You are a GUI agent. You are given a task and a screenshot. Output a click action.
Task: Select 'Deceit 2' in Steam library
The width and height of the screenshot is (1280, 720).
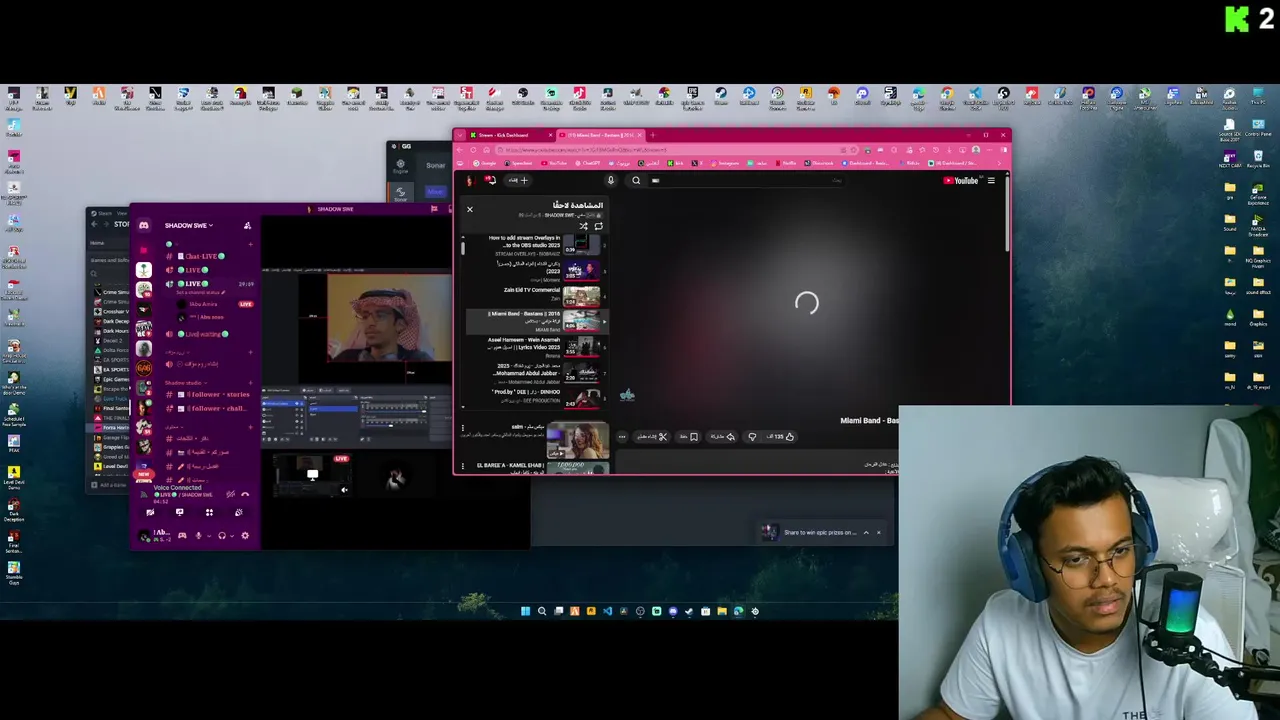tap(112, 340)
